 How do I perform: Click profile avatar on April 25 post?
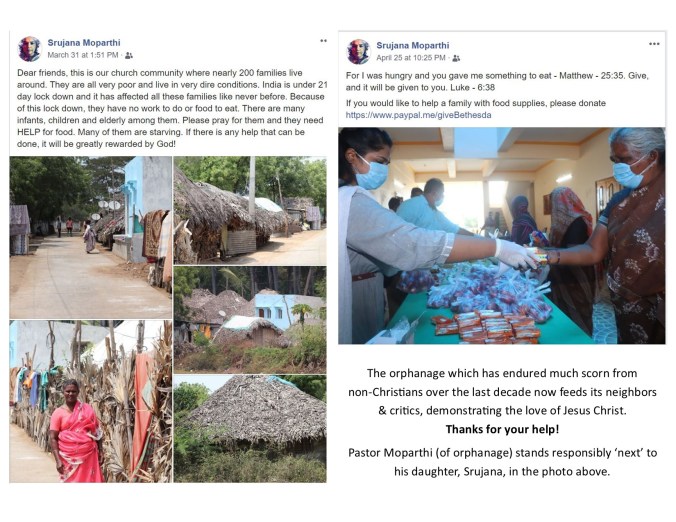pyautogui.click(x=359, y=52)
